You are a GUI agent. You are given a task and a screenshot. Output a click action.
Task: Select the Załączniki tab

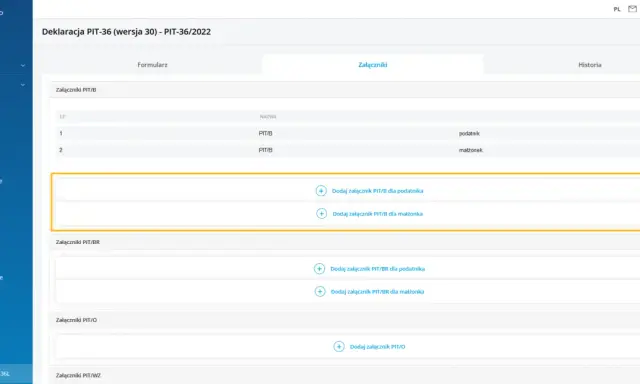[373, 64]
